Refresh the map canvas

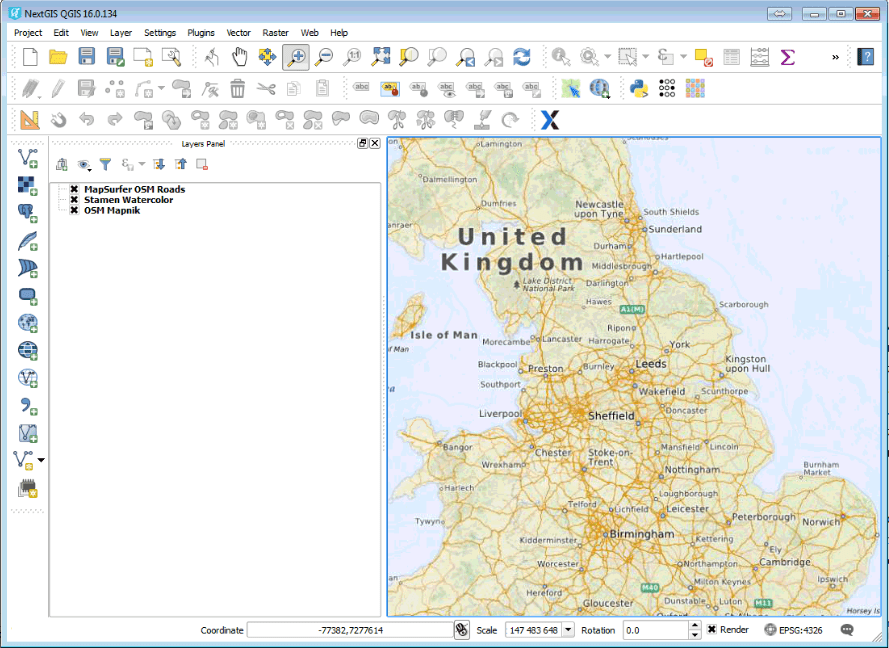[x=521, y=57]
